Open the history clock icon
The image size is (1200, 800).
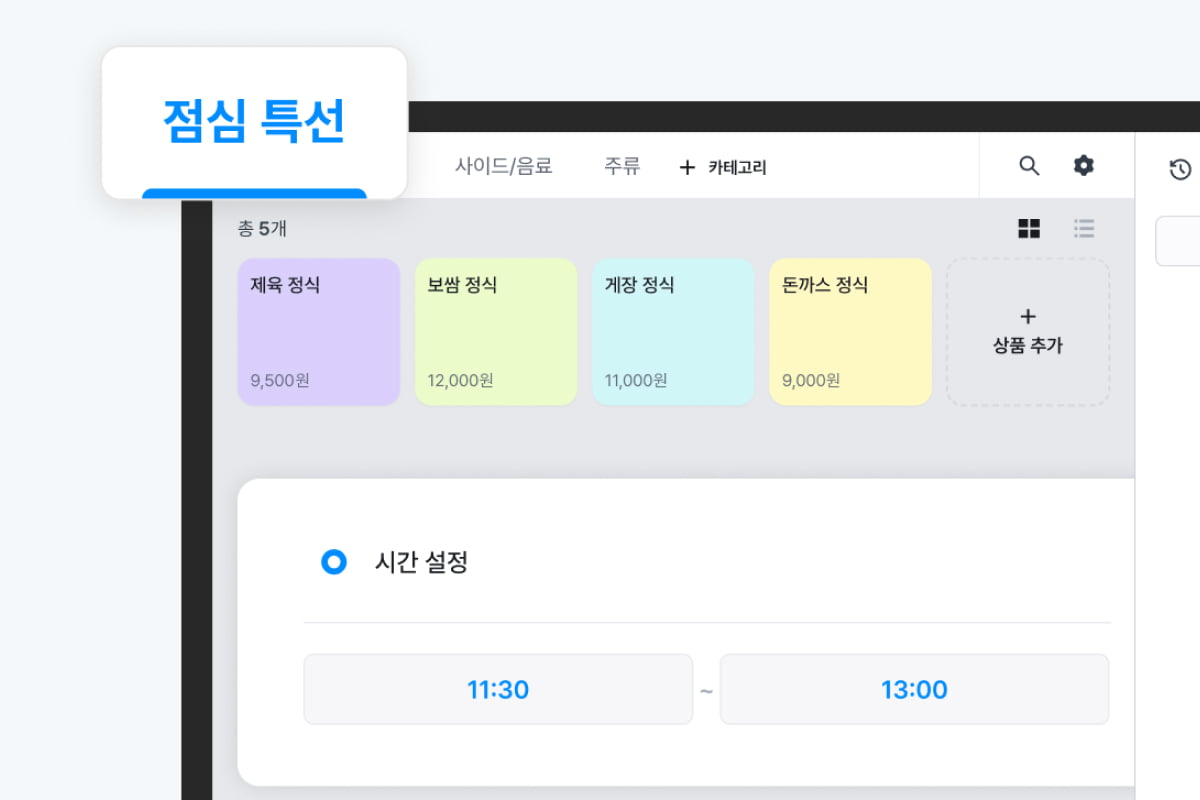pos(1180,170)
